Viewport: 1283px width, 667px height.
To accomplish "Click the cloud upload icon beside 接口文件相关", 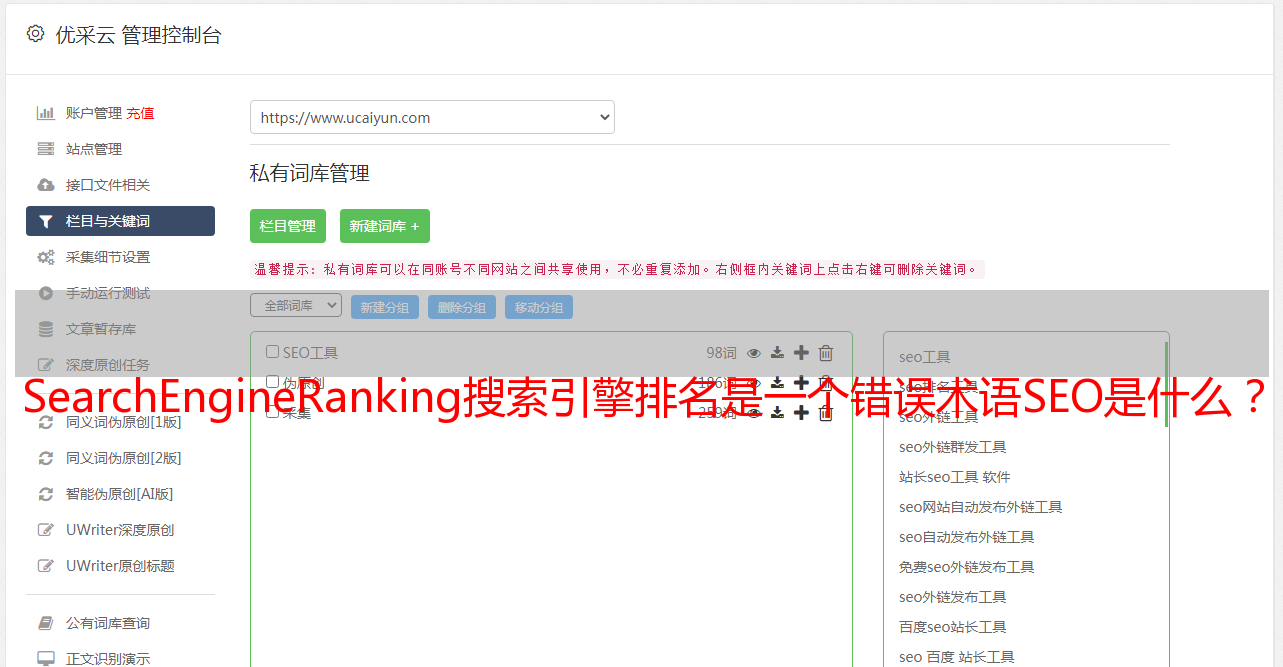I will [46, 185].
